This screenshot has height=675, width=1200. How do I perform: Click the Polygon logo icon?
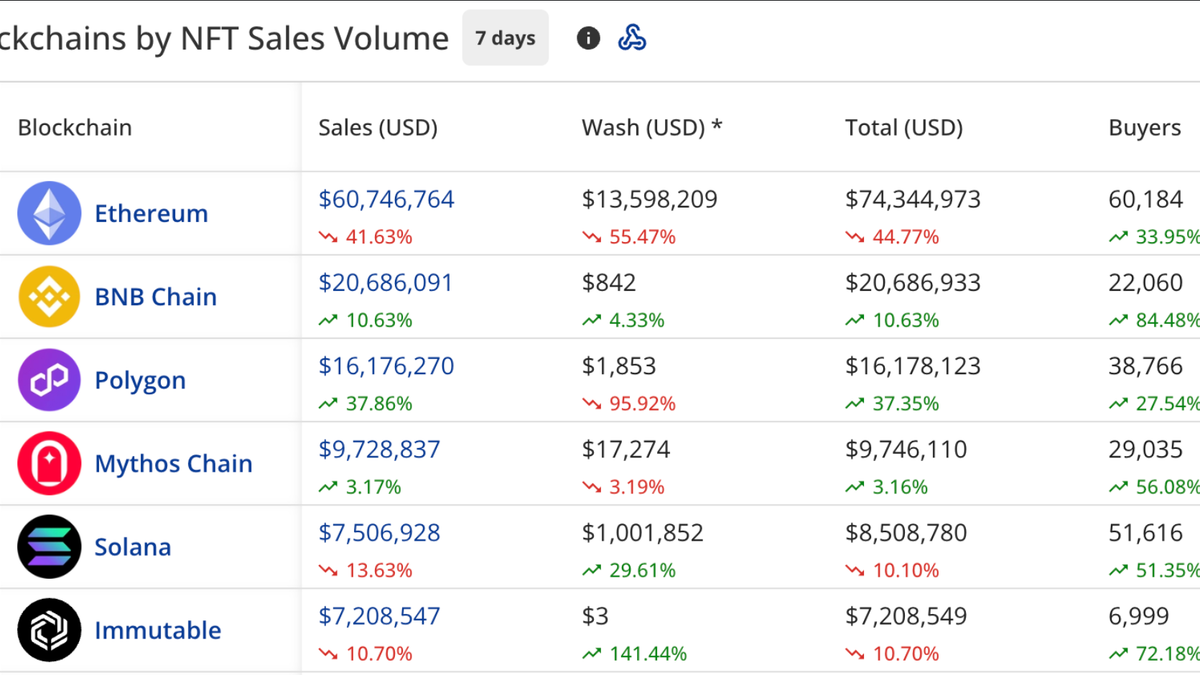[49, 380]
